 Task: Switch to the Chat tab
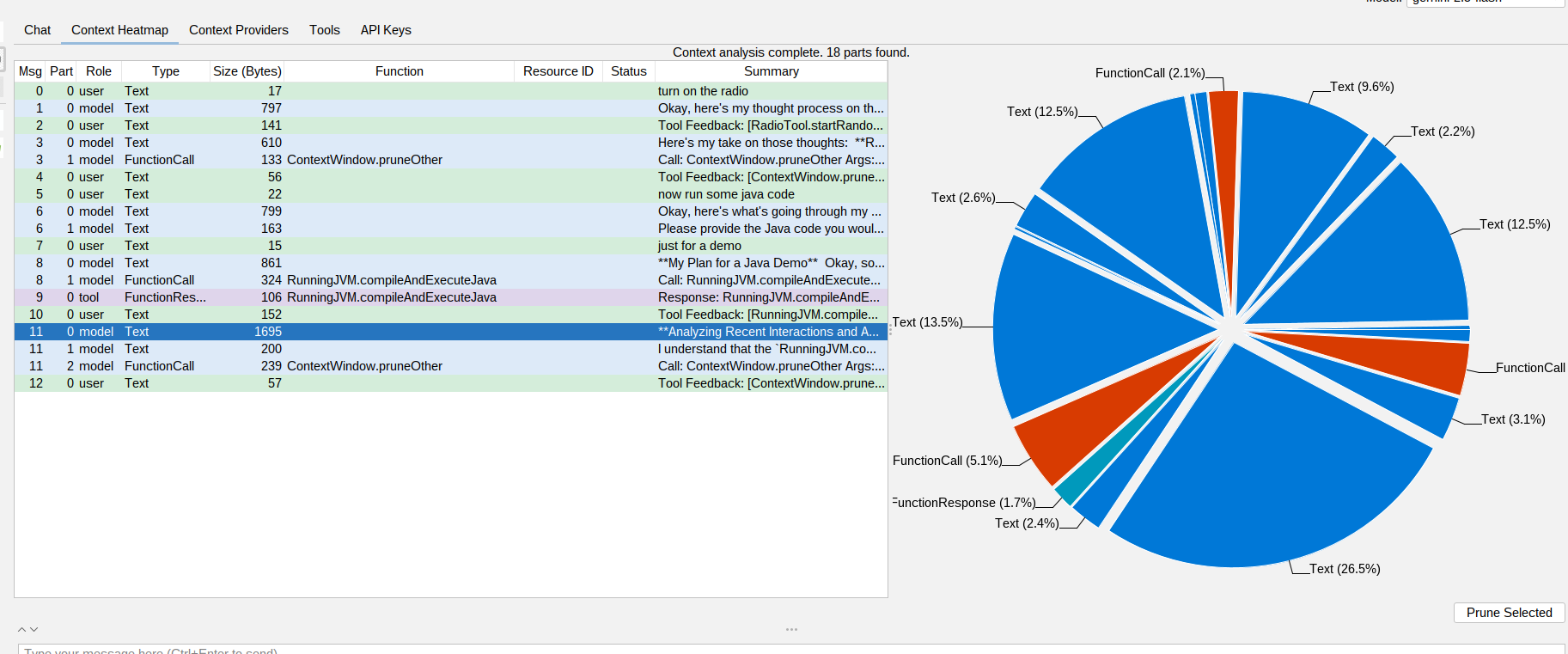pyautogui.click(x=37, y=30)
